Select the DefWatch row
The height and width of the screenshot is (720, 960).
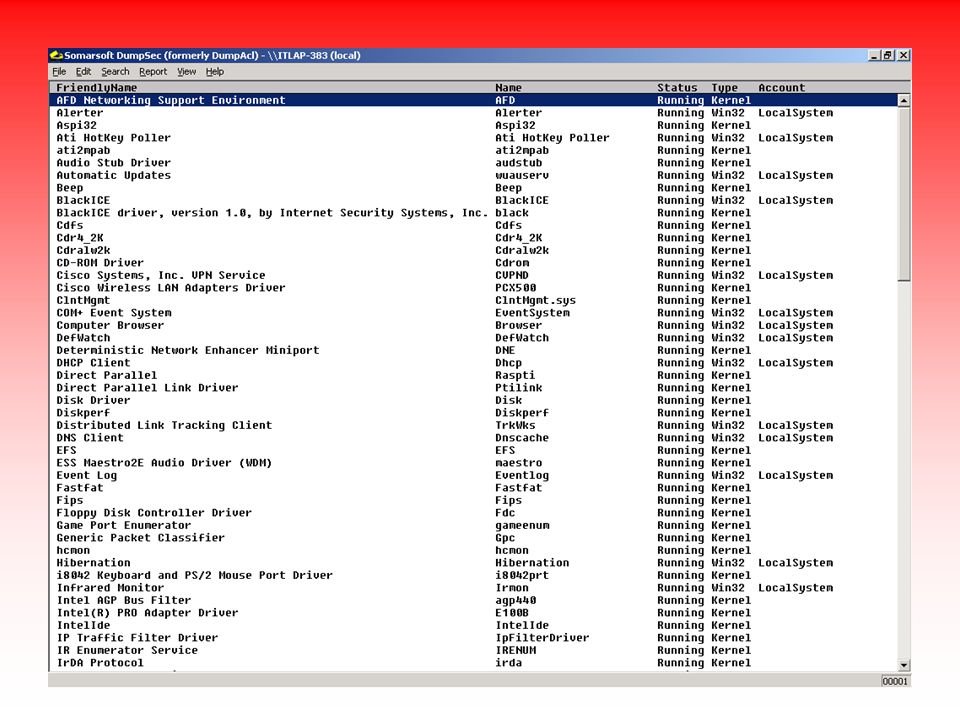point(473,338)
